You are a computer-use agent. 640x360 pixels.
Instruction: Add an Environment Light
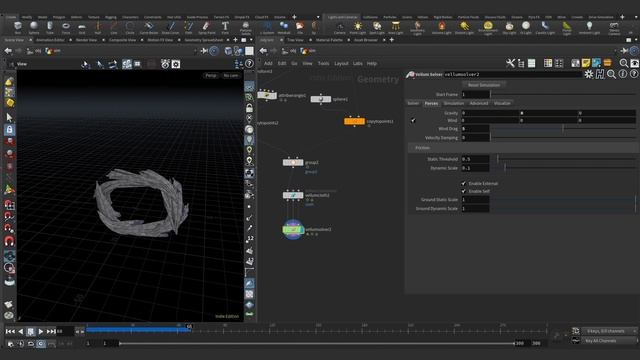coord(488,28)
